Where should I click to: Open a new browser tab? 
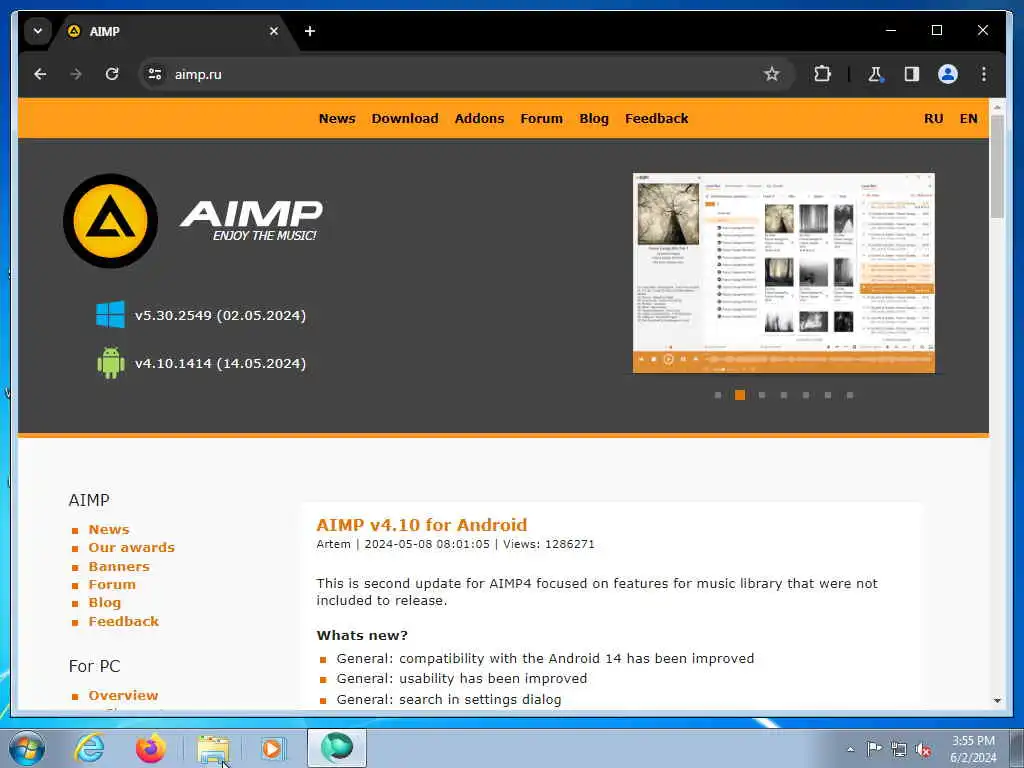(310, 31)
